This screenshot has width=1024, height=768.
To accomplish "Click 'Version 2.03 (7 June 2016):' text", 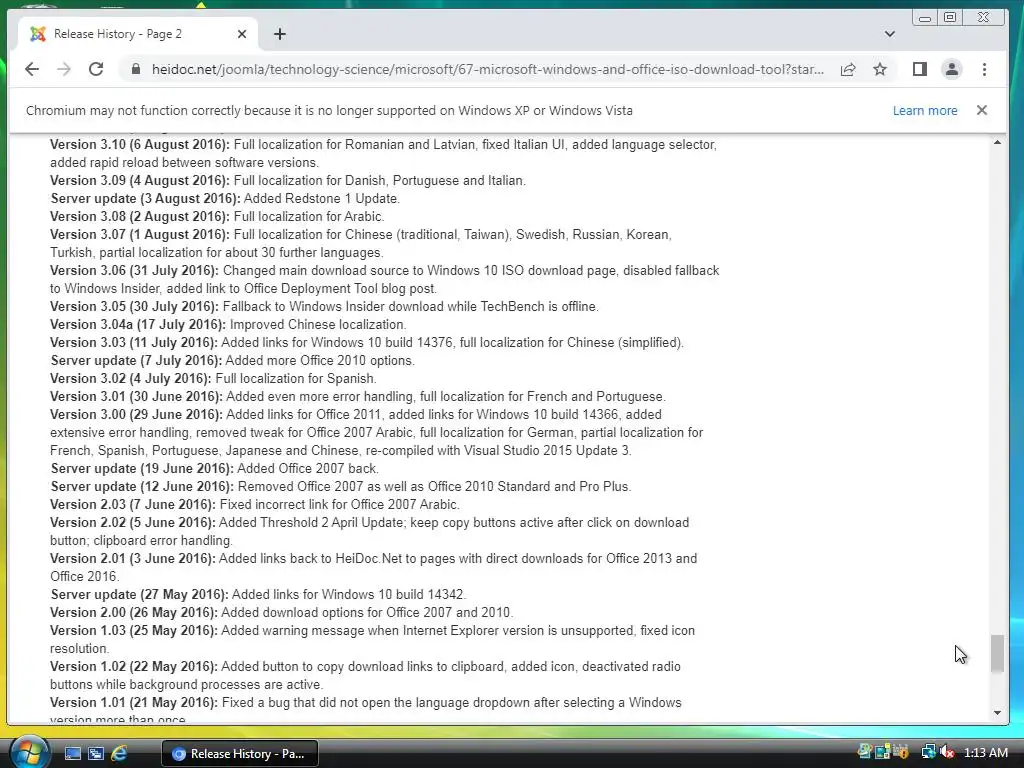I will [133, 505].
